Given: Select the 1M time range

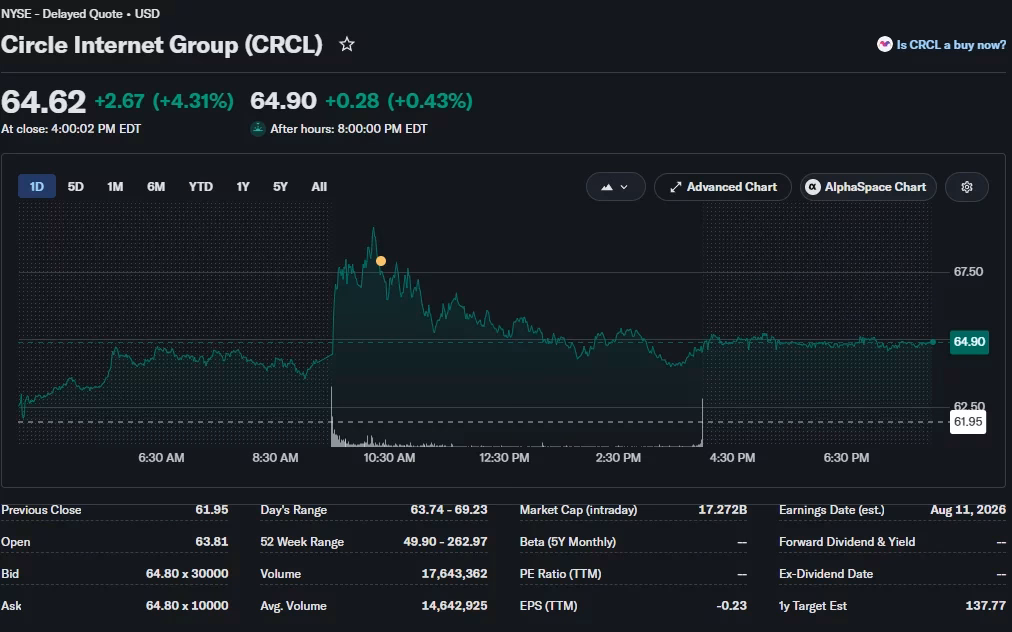Looking at the screenshot, I should click(x=115, y=187).
